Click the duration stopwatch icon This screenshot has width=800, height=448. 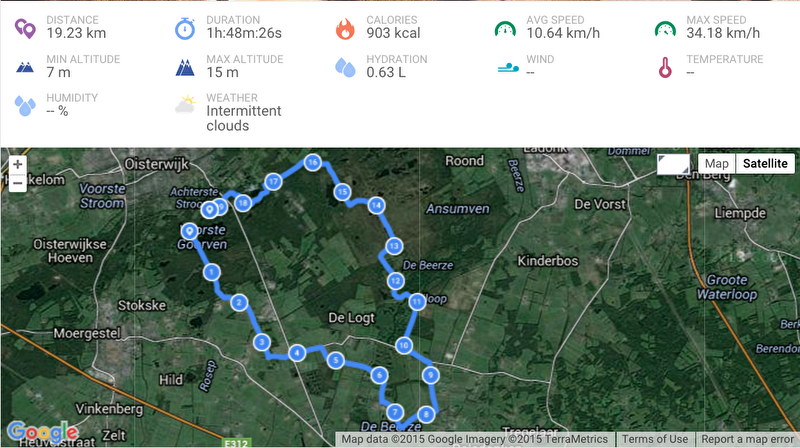point(185,29)
